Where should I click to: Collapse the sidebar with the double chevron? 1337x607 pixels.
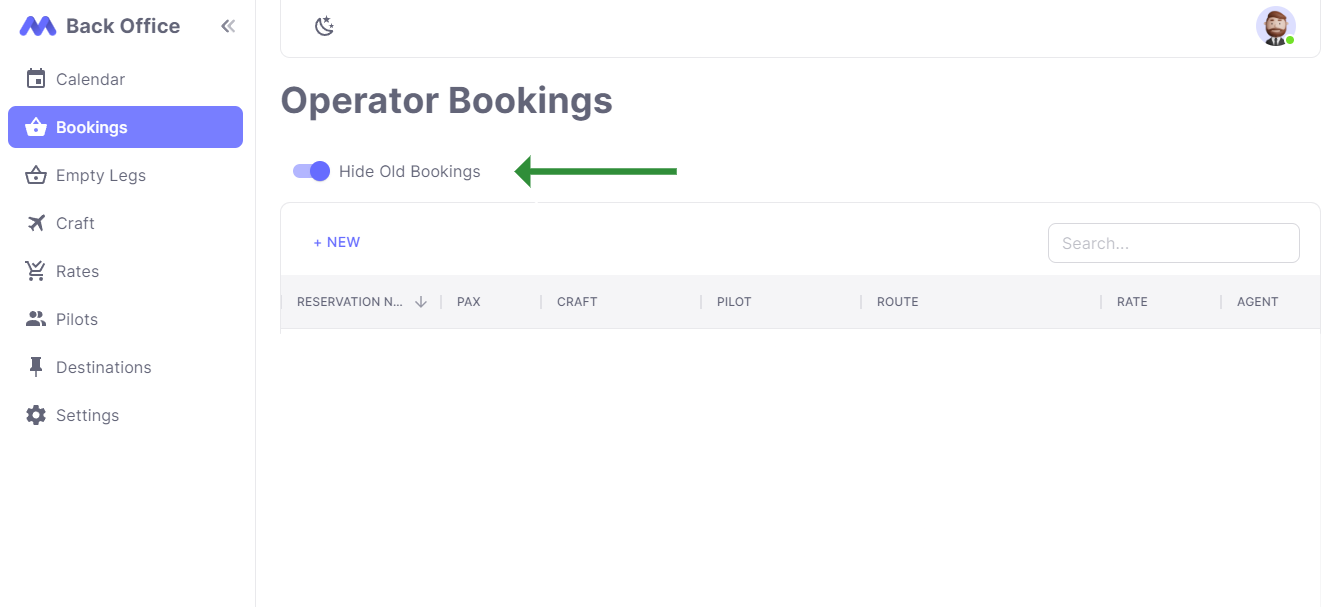click(228, 26)
